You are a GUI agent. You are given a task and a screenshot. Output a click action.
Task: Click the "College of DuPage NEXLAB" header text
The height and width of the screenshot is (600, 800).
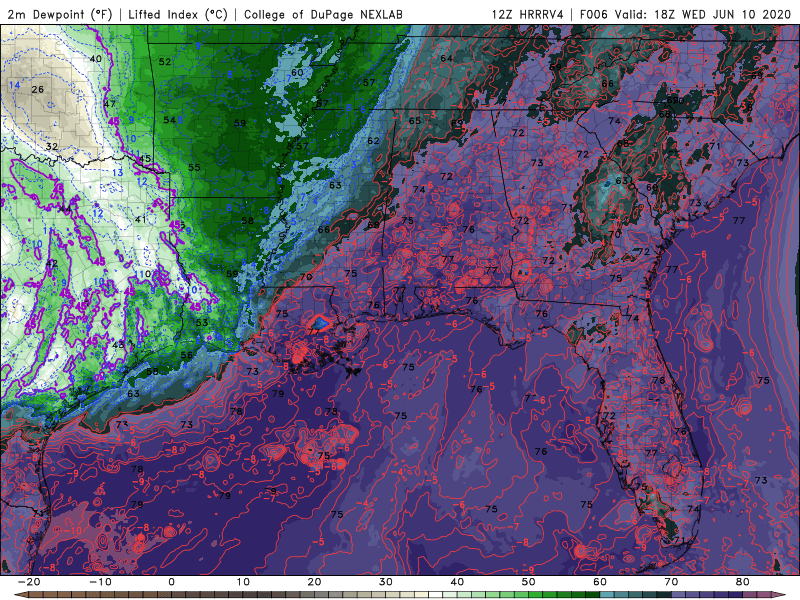pyautogui.click(x=323, y=15)
